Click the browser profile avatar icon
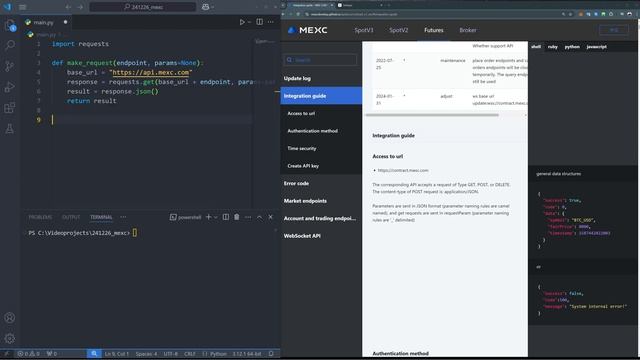The width and height of the screenshot is (640, 360). 630,14
